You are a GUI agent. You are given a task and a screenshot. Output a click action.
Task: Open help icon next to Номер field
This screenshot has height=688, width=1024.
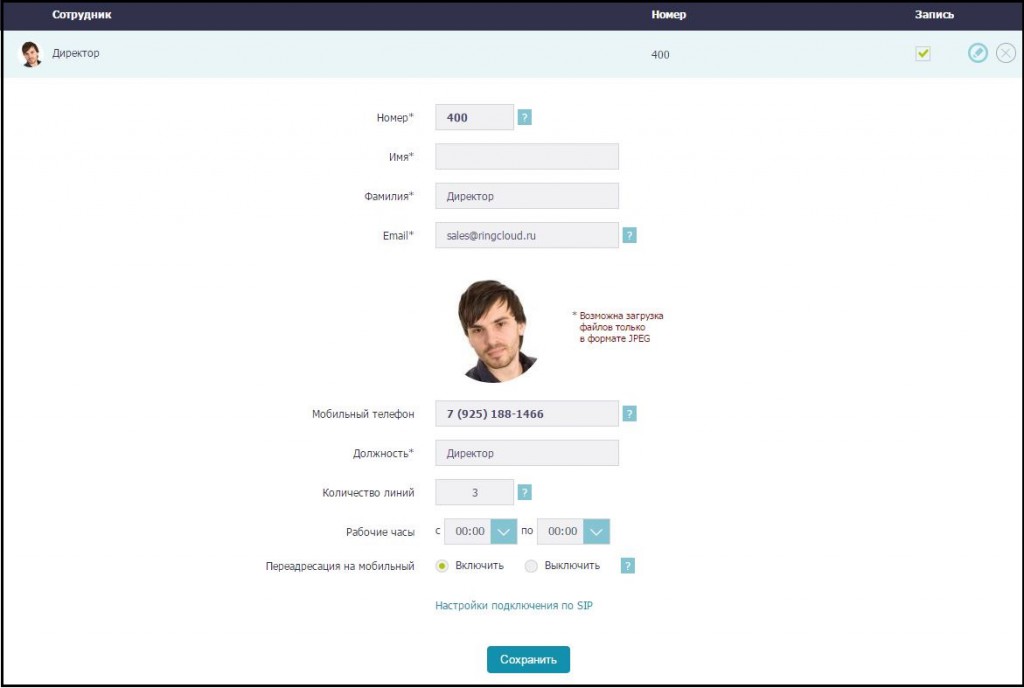click(x=525, y=117)
